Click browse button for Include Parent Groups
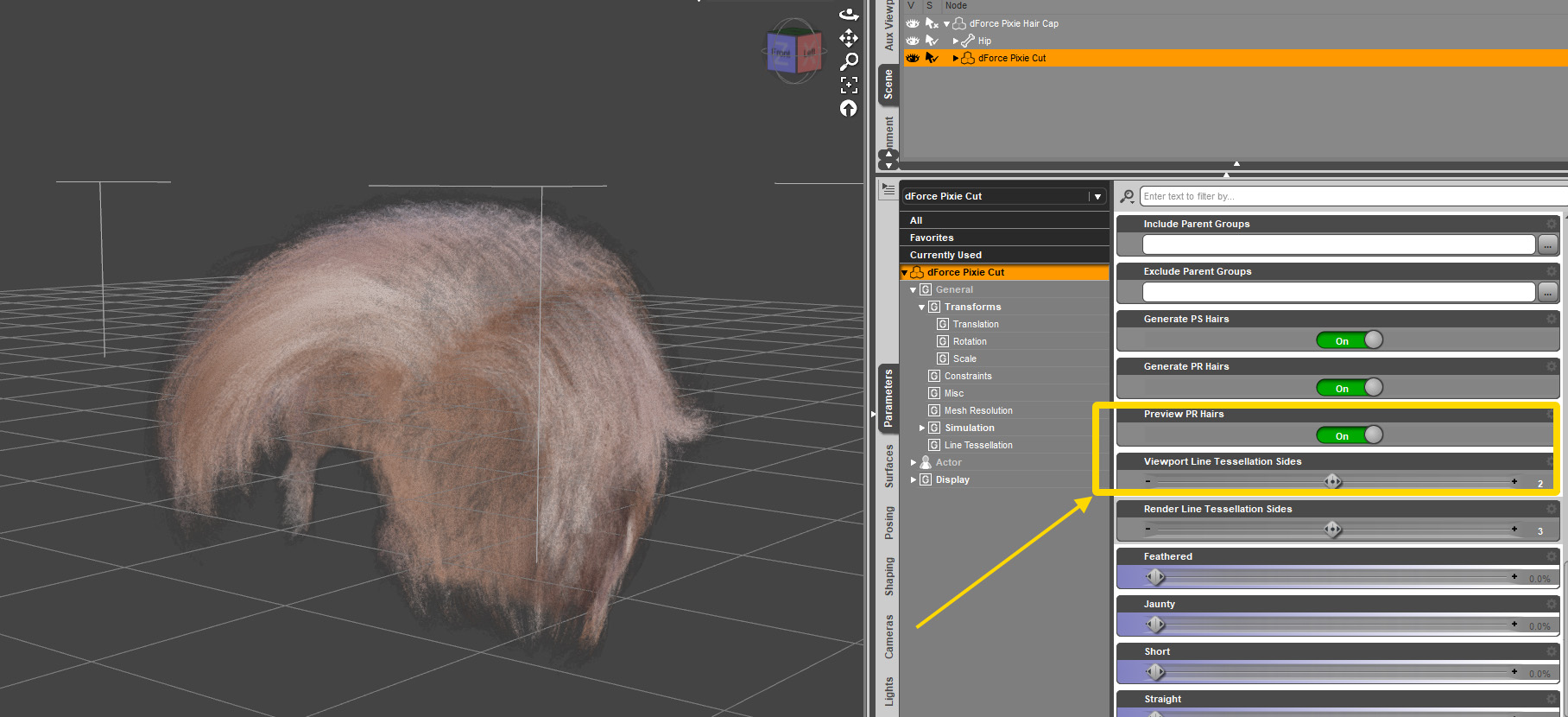Viewport: 1568px width, 717px height. click(1548, 244)
